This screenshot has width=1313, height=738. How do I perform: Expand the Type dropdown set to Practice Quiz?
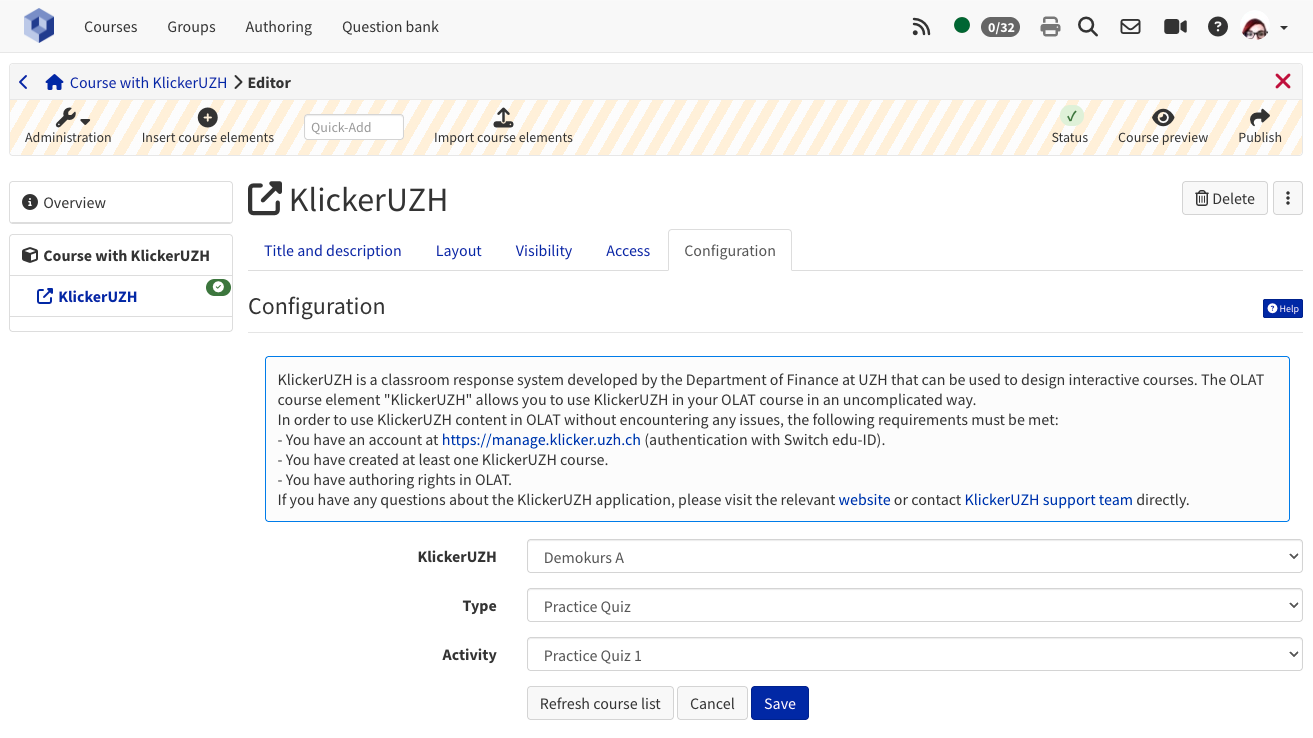pyautogui.click(x=912, y=605)
